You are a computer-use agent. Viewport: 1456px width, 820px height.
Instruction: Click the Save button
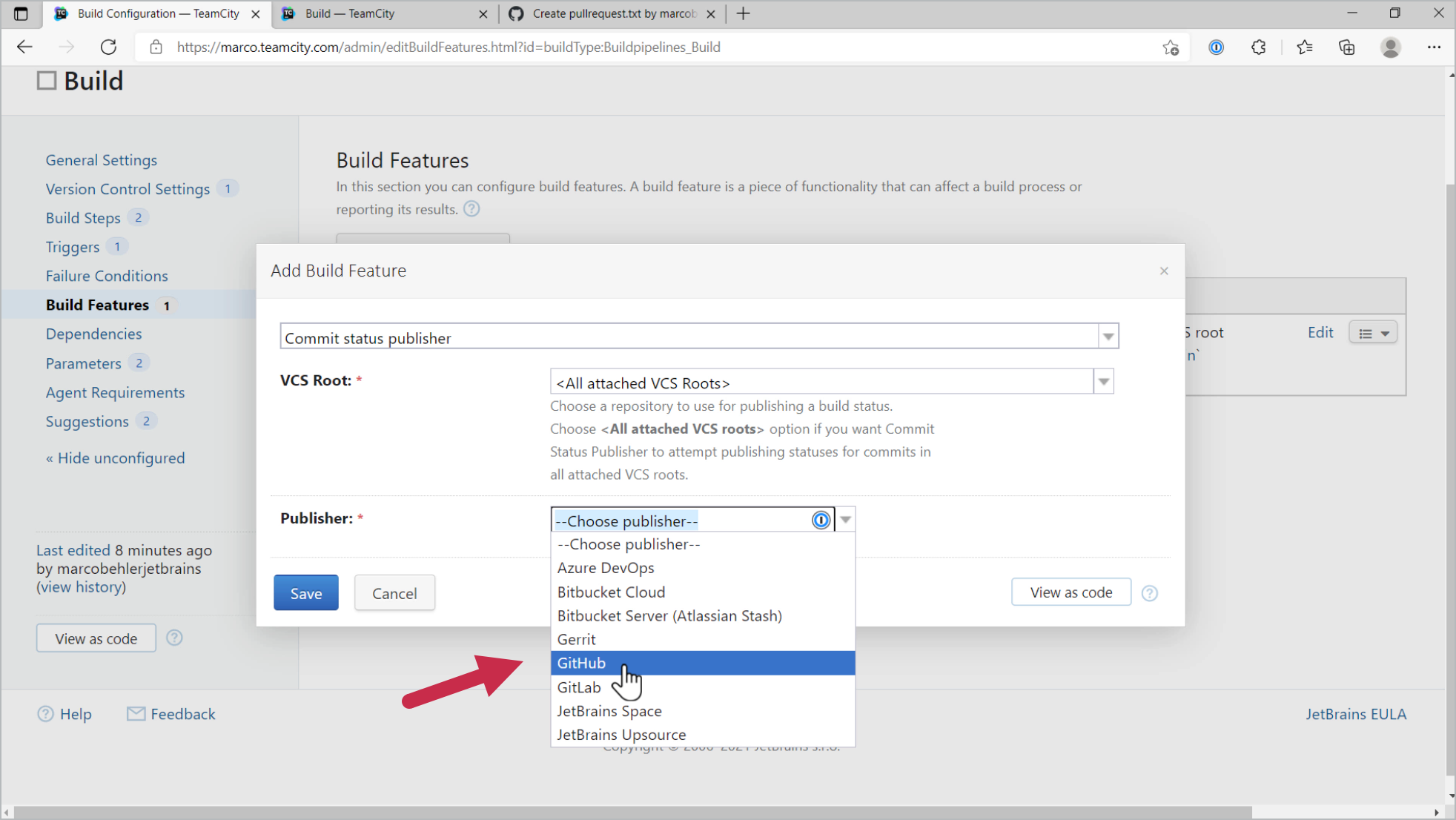pyautogui.click(x=305, y=592)
